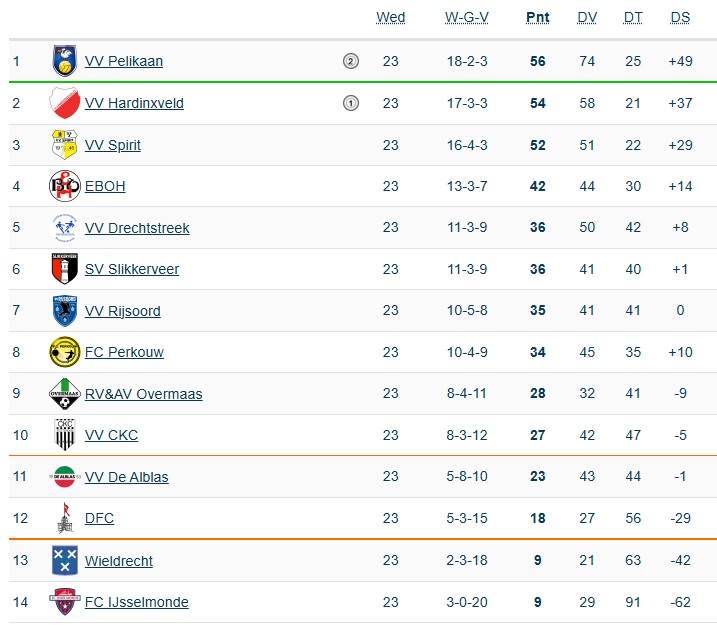Click the VV Hardinxveld club logo

(x=64, y=103)
